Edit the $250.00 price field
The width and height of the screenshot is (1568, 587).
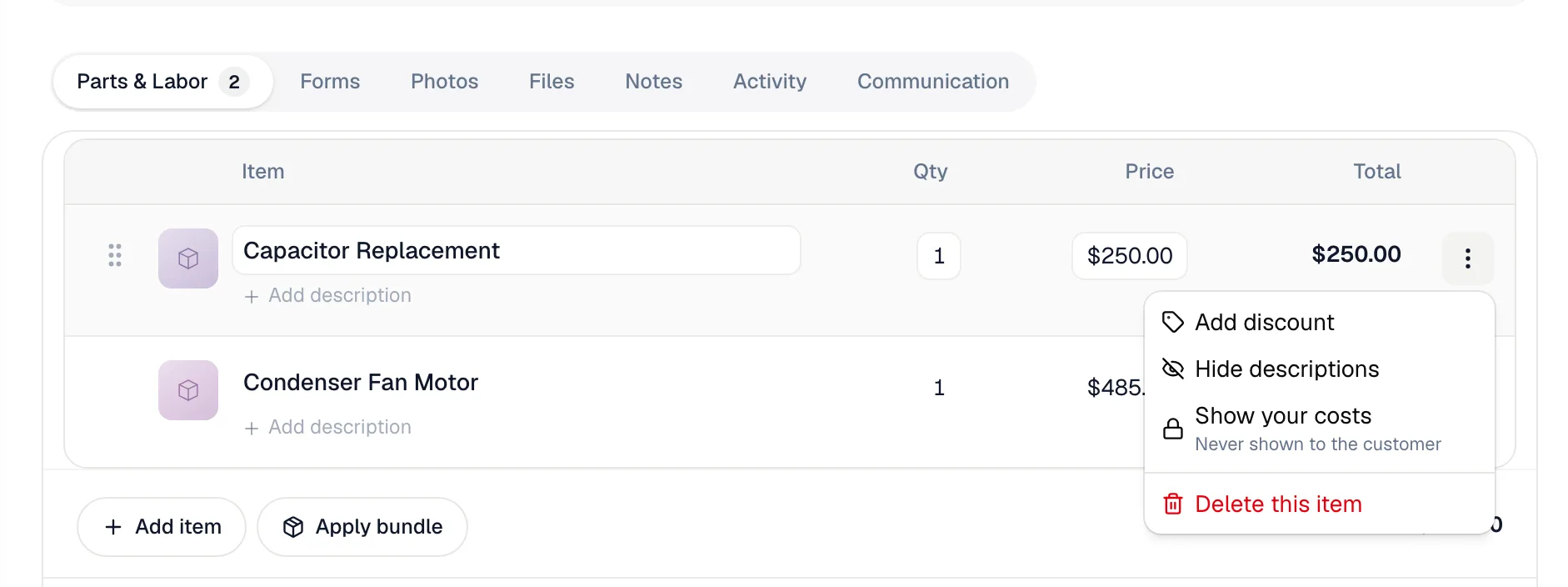point(1130,256)
